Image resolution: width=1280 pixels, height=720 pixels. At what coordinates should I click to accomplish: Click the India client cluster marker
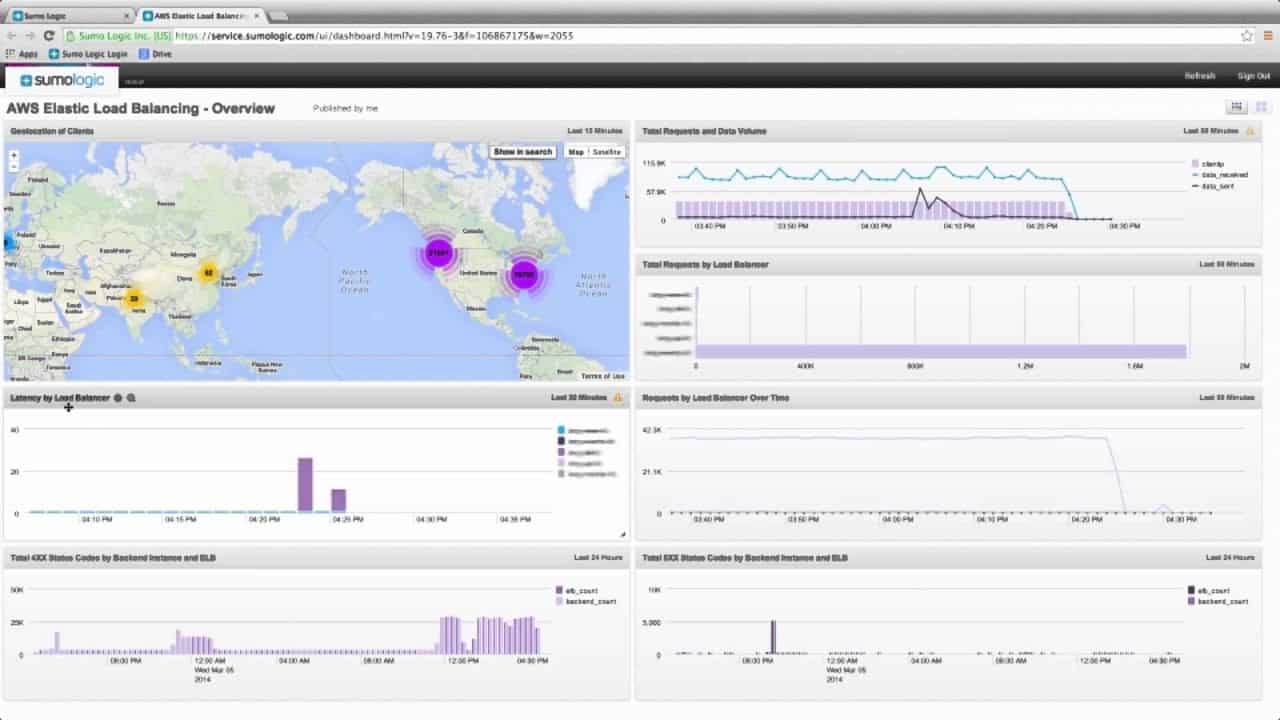click(134, 298)
